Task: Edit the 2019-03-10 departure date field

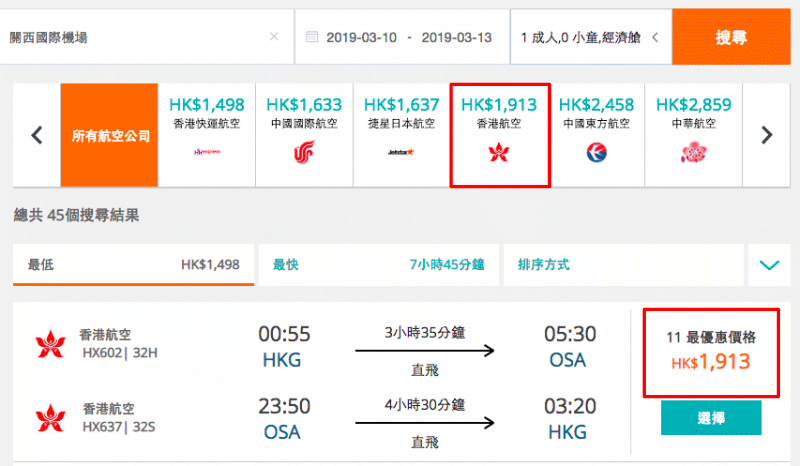Action: [361, 37]
